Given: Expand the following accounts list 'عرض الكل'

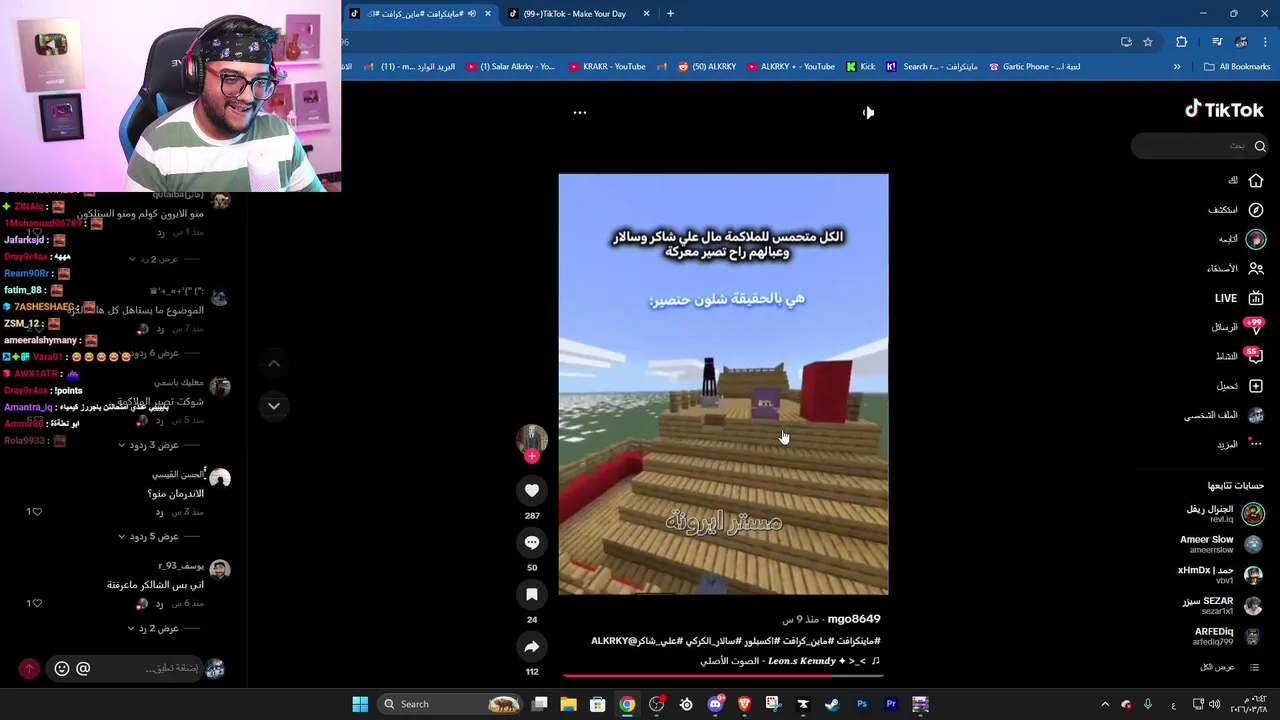Looking at the screenshot, I should tap(1229, 667).
